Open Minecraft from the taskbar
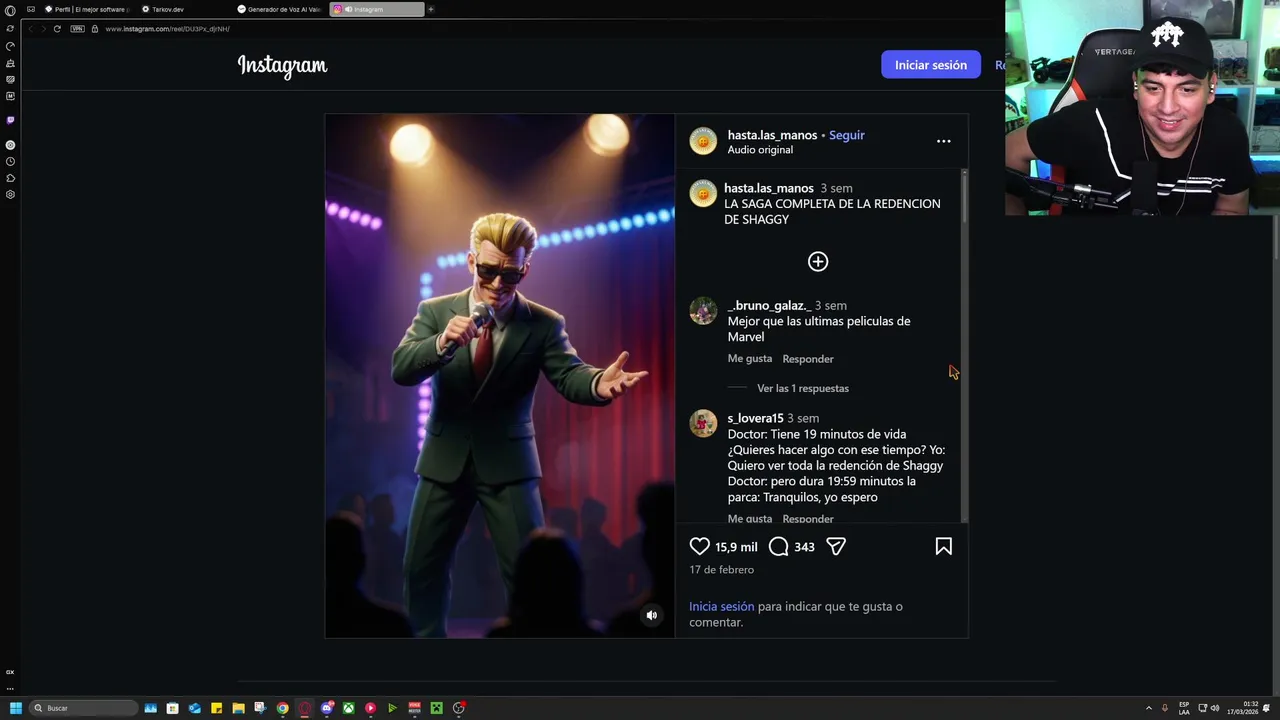 point(436,708)
